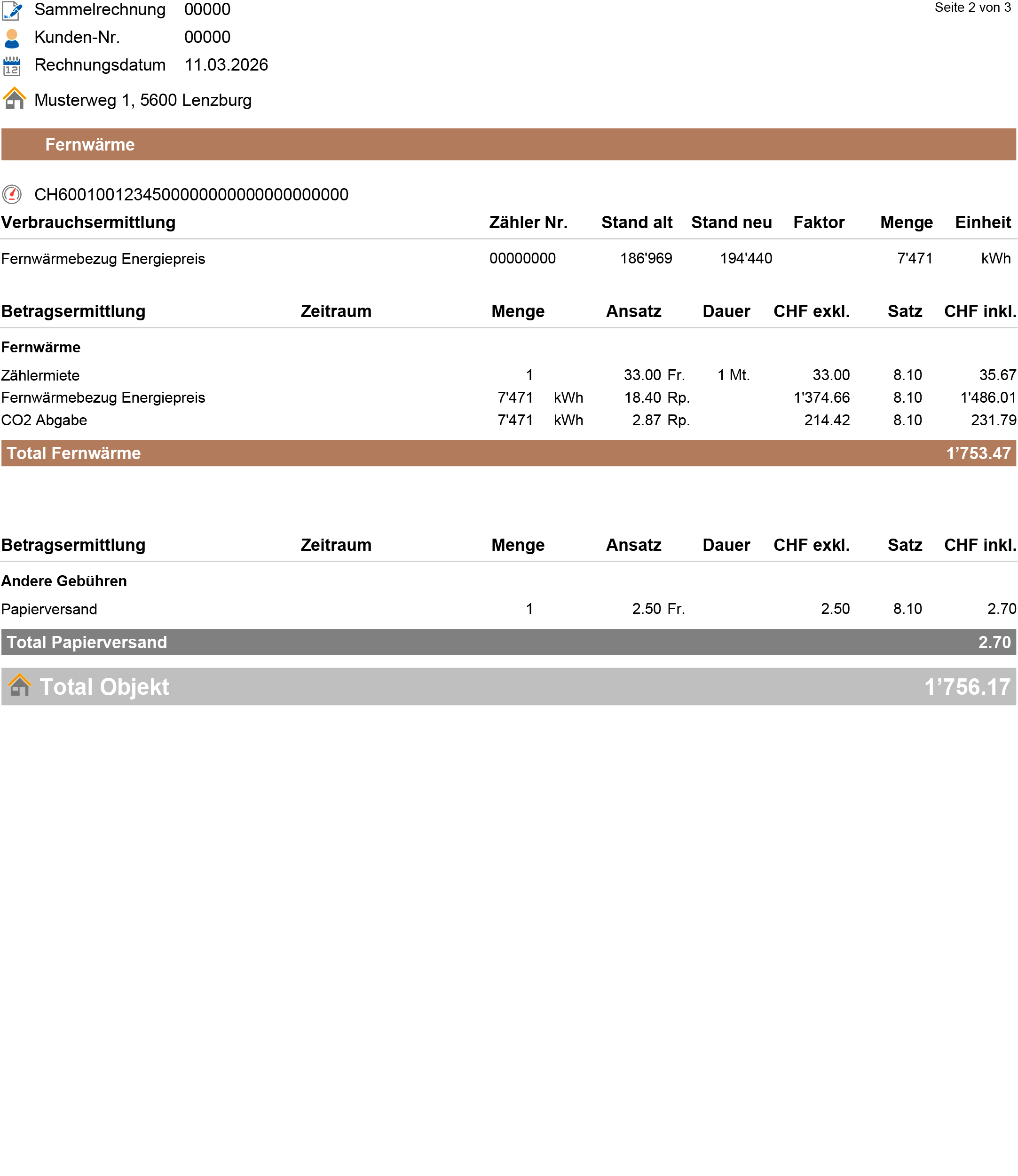The image size is (1018, 1176).
Task: Click the Total Objekt amount 1'756.17
Action: coord(967,687)
